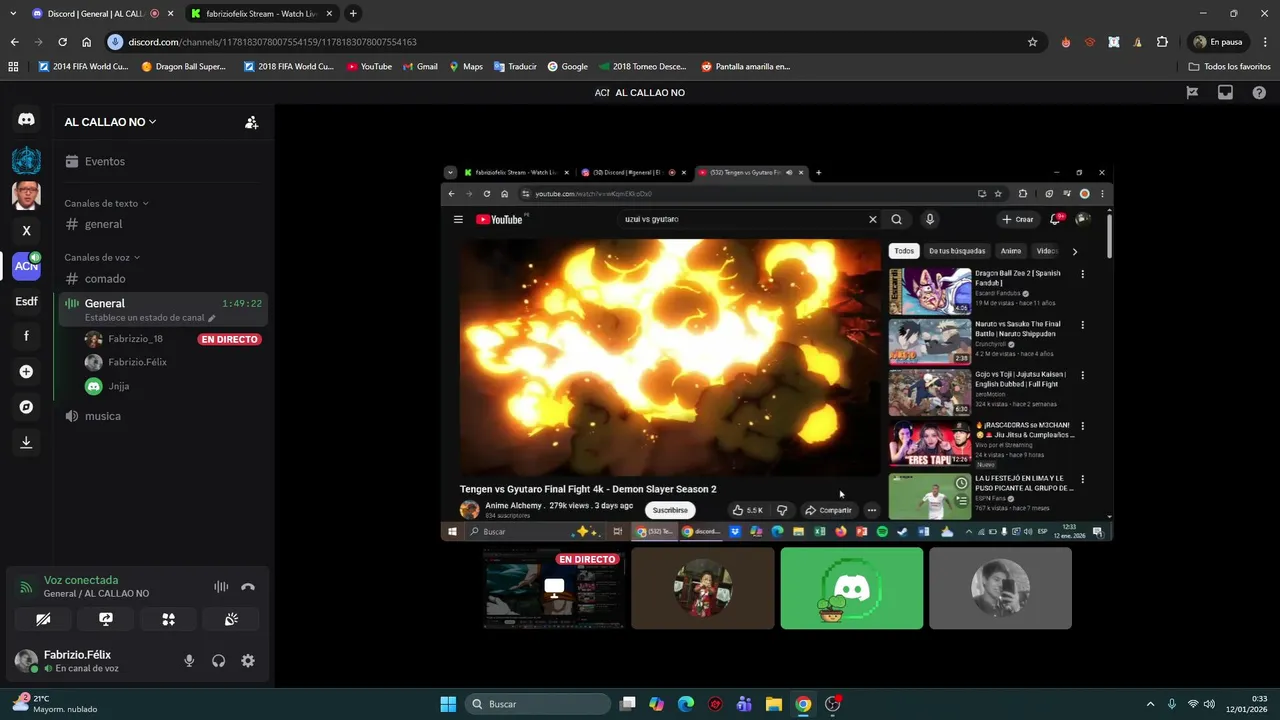The height and width of the screenshot is (720, 1280).
Task: Select the f server icon
Action: pyautogui.click(x=26, y=336)
